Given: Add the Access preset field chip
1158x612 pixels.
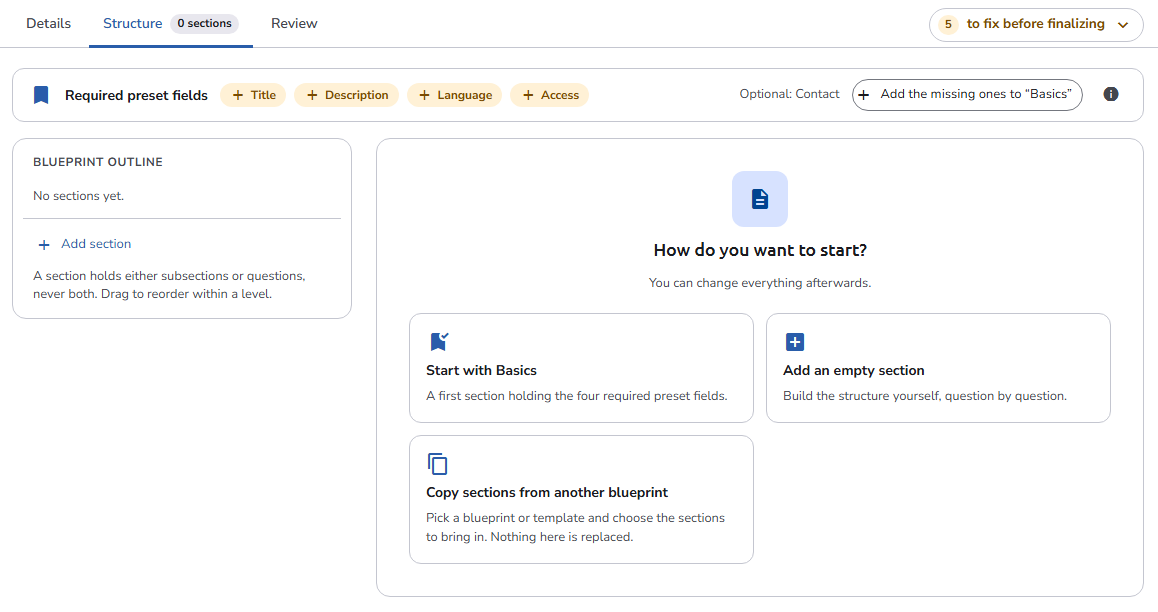Looking at the screenshot, I should [x=549, y=95].
